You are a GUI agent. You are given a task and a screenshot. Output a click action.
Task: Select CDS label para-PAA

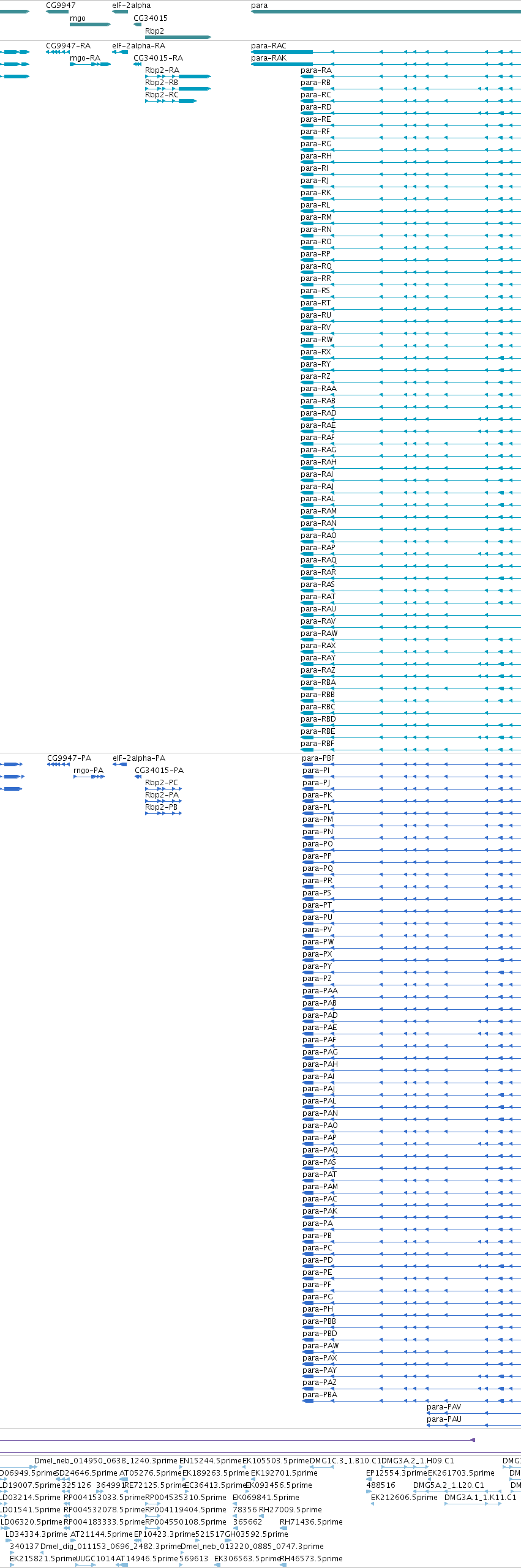320,991
